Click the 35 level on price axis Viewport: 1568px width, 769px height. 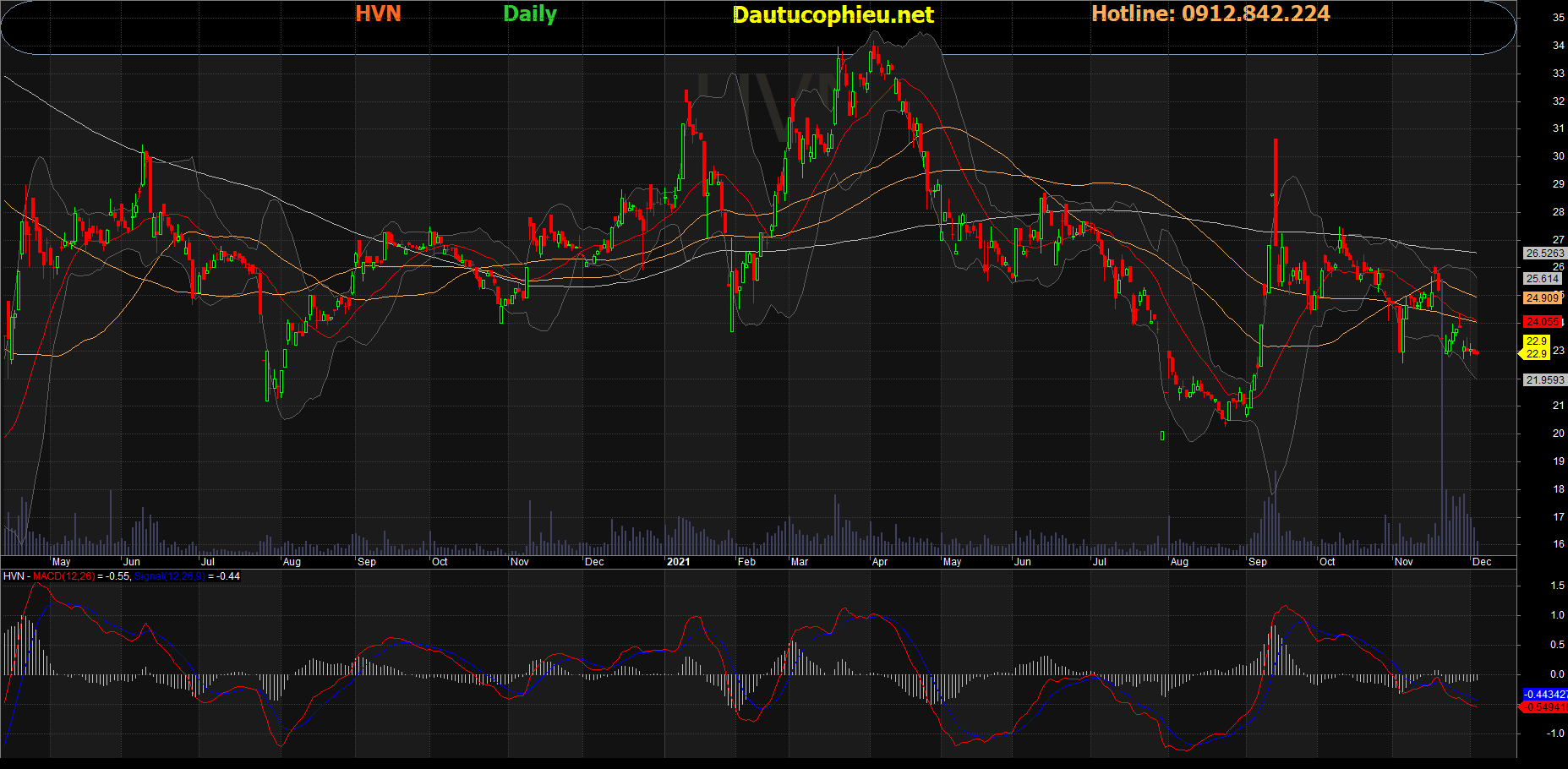[x=1558, y=18]
